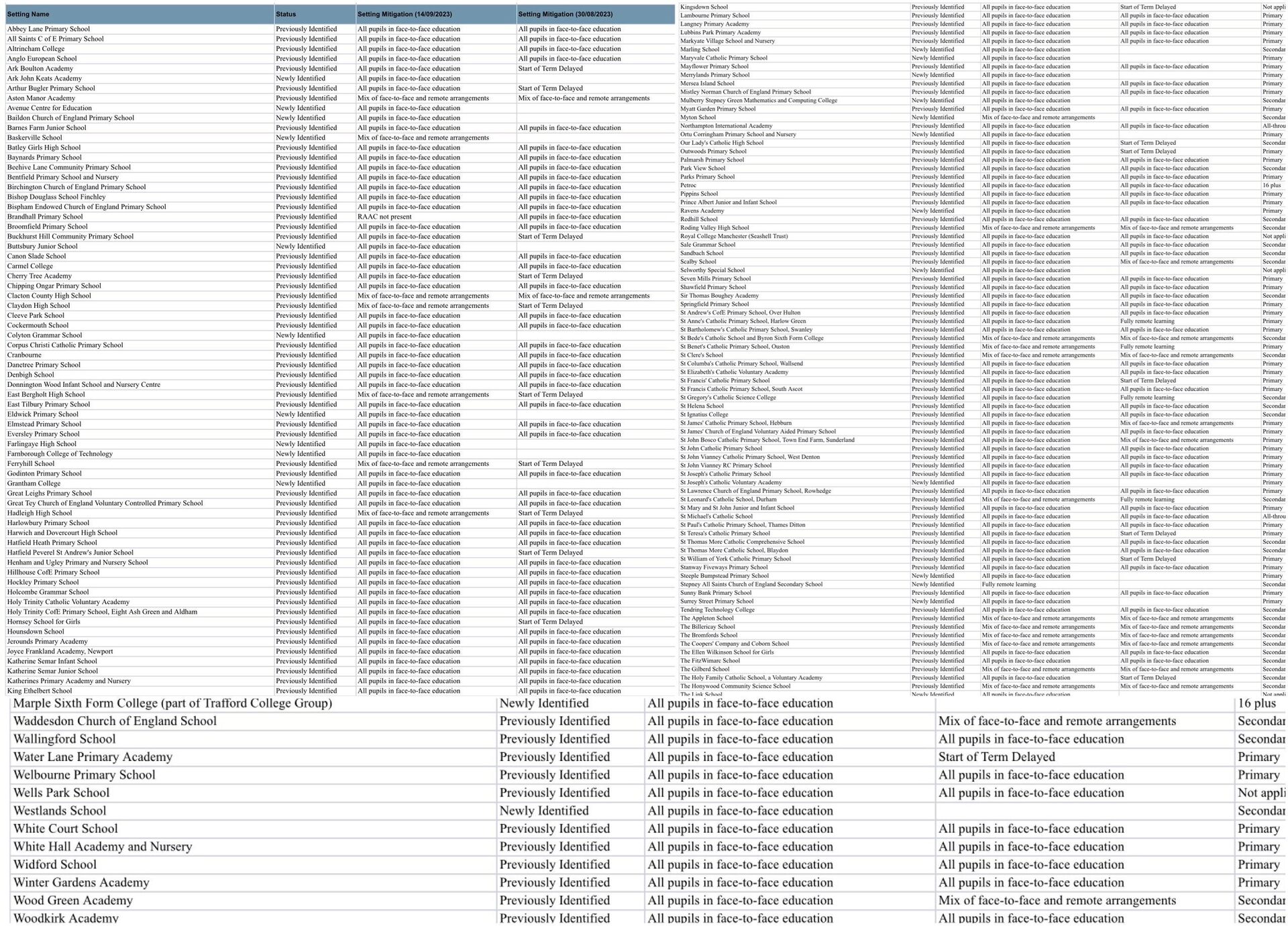Select King Ethelbert School cell
Screen dimensions: 1288x926
tap(40, 691)
